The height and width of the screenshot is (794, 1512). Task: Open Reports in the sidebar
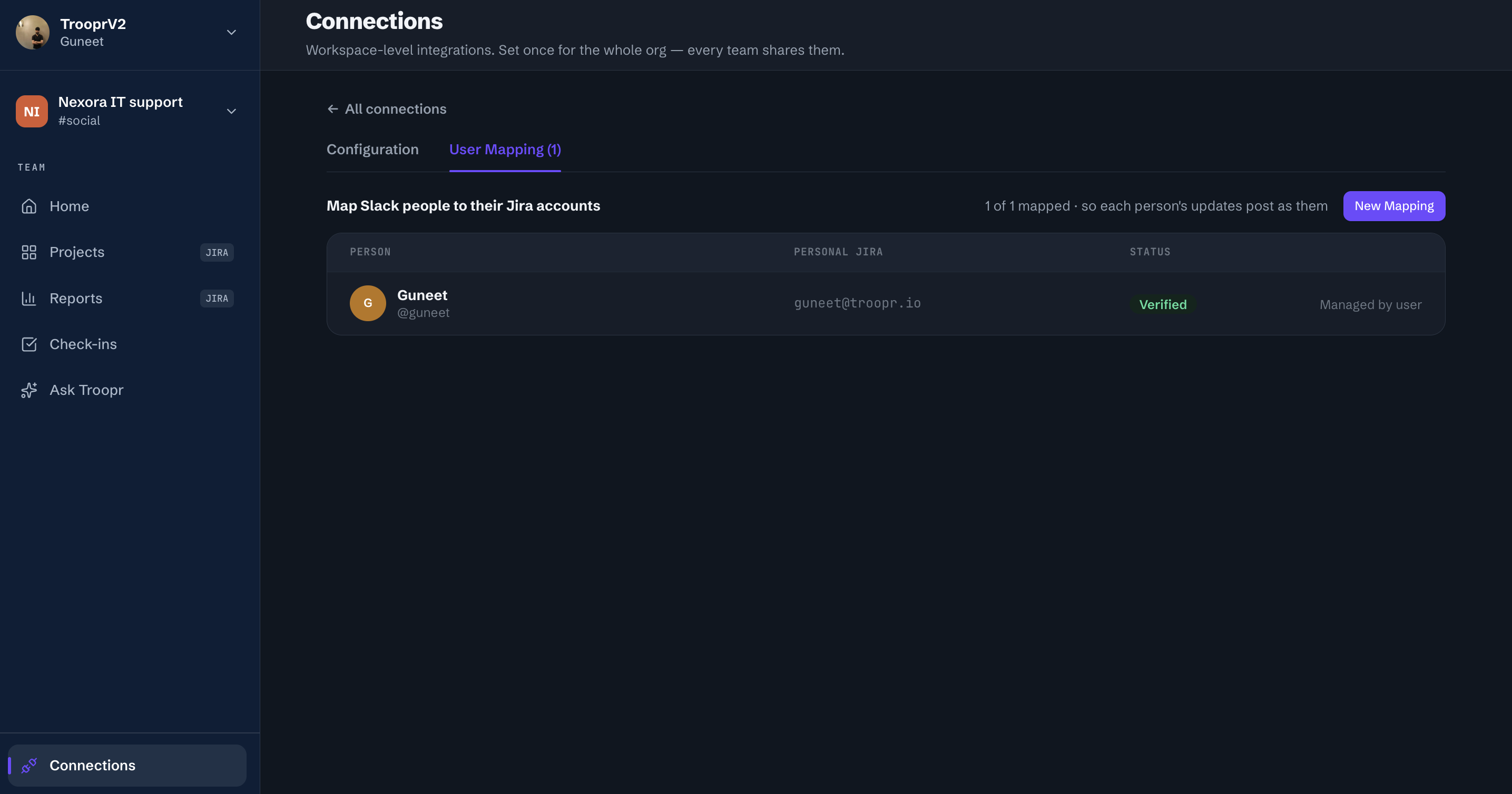pyautogui.click(x=127, y=299)
